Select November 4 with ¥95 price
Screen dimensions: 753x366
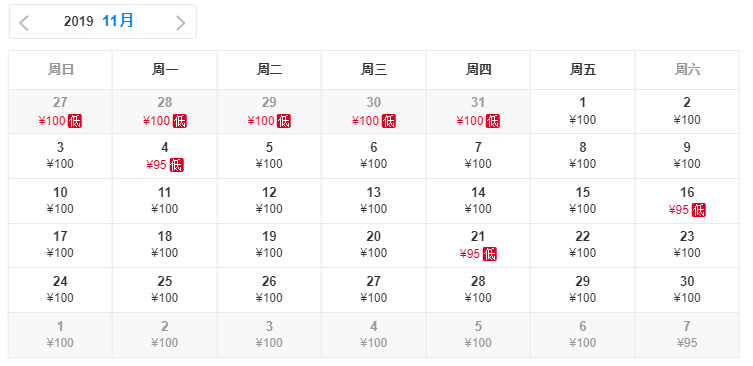(165, 156)
